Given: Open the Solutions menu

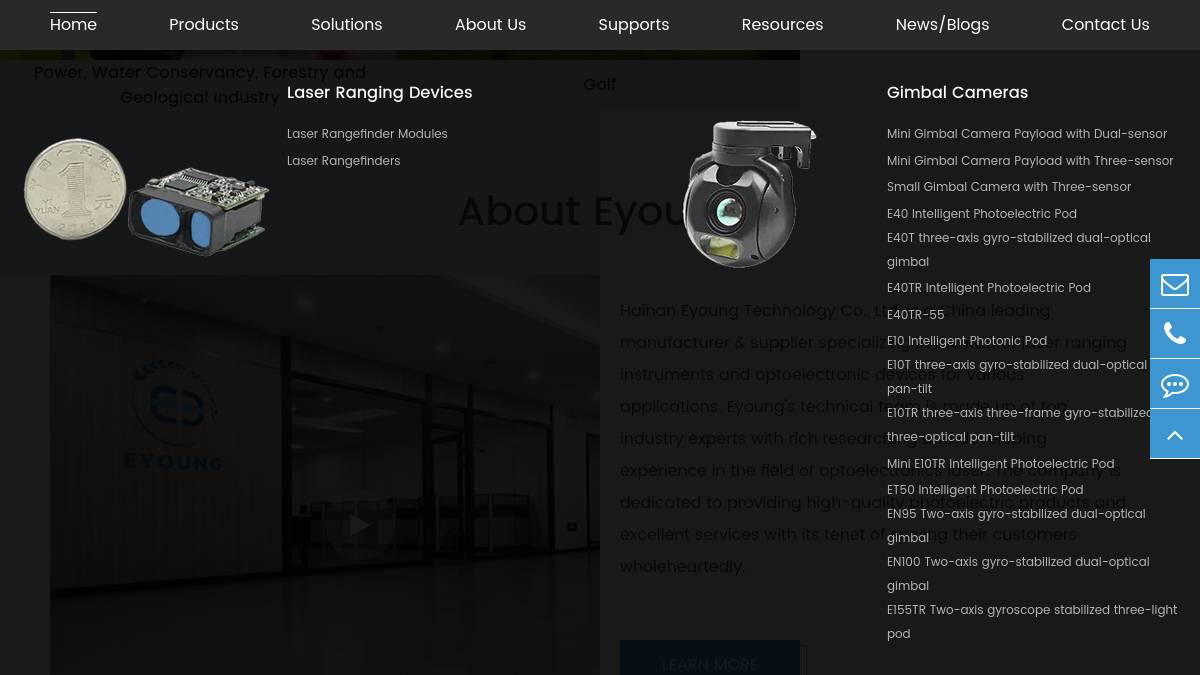Looking at the screenshot, I should pos(346,25).
